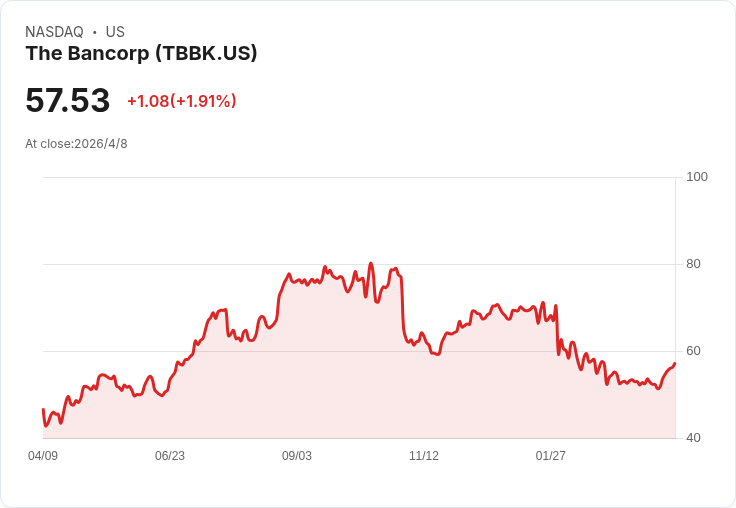
Task: Click the 09/03 date axis label
Action: (297, 456)
